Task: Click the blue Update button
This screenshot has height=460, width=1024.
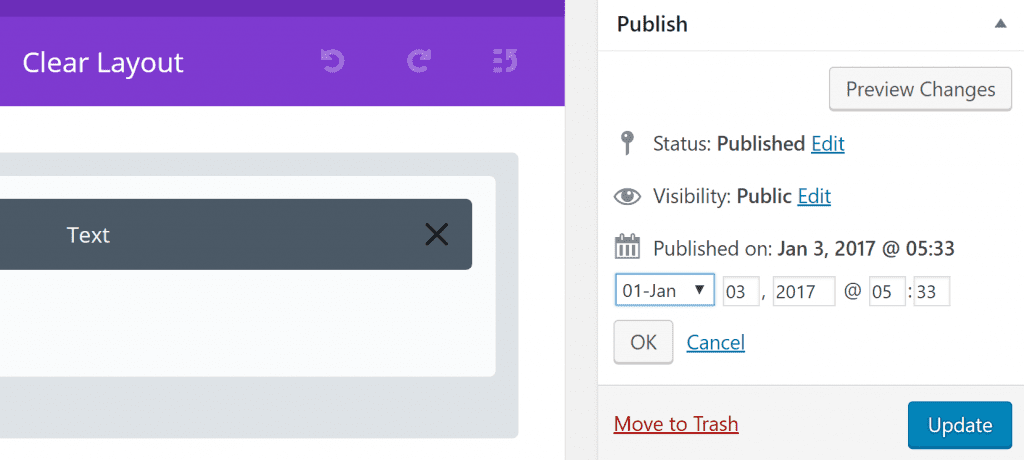Action: (x=960, y=425)
